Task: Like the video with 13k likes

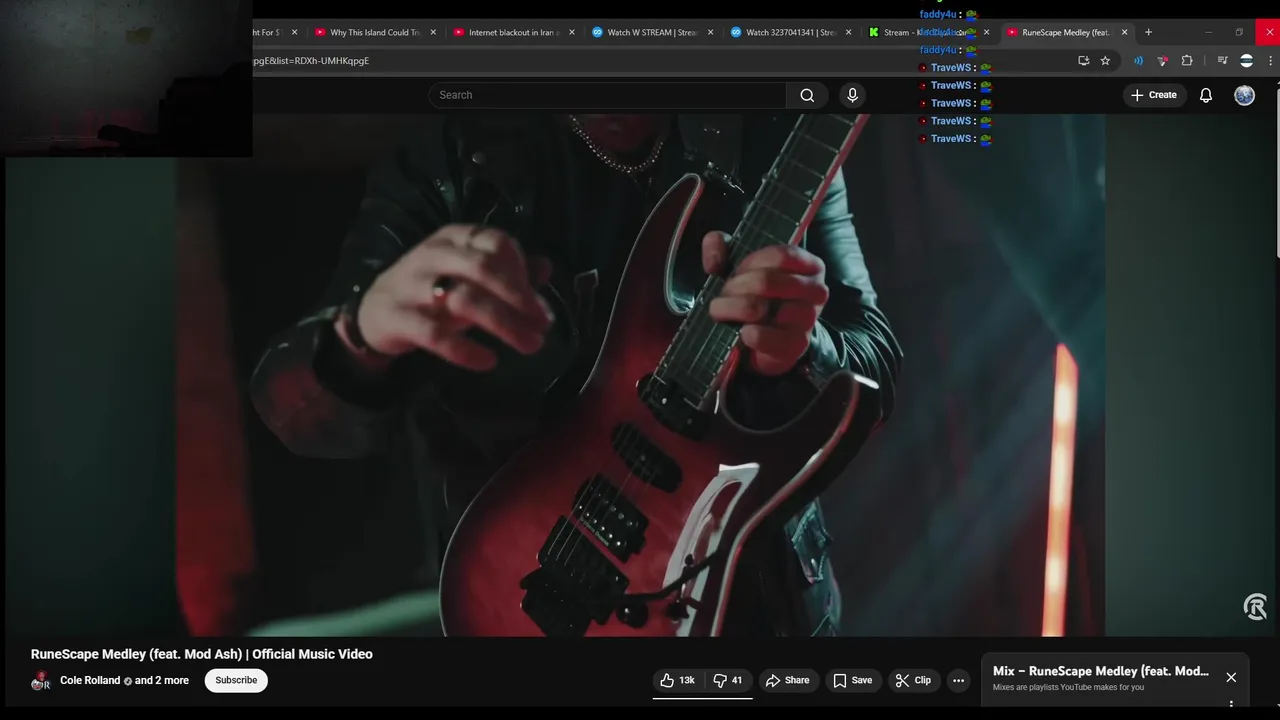Action: [678, 680]
